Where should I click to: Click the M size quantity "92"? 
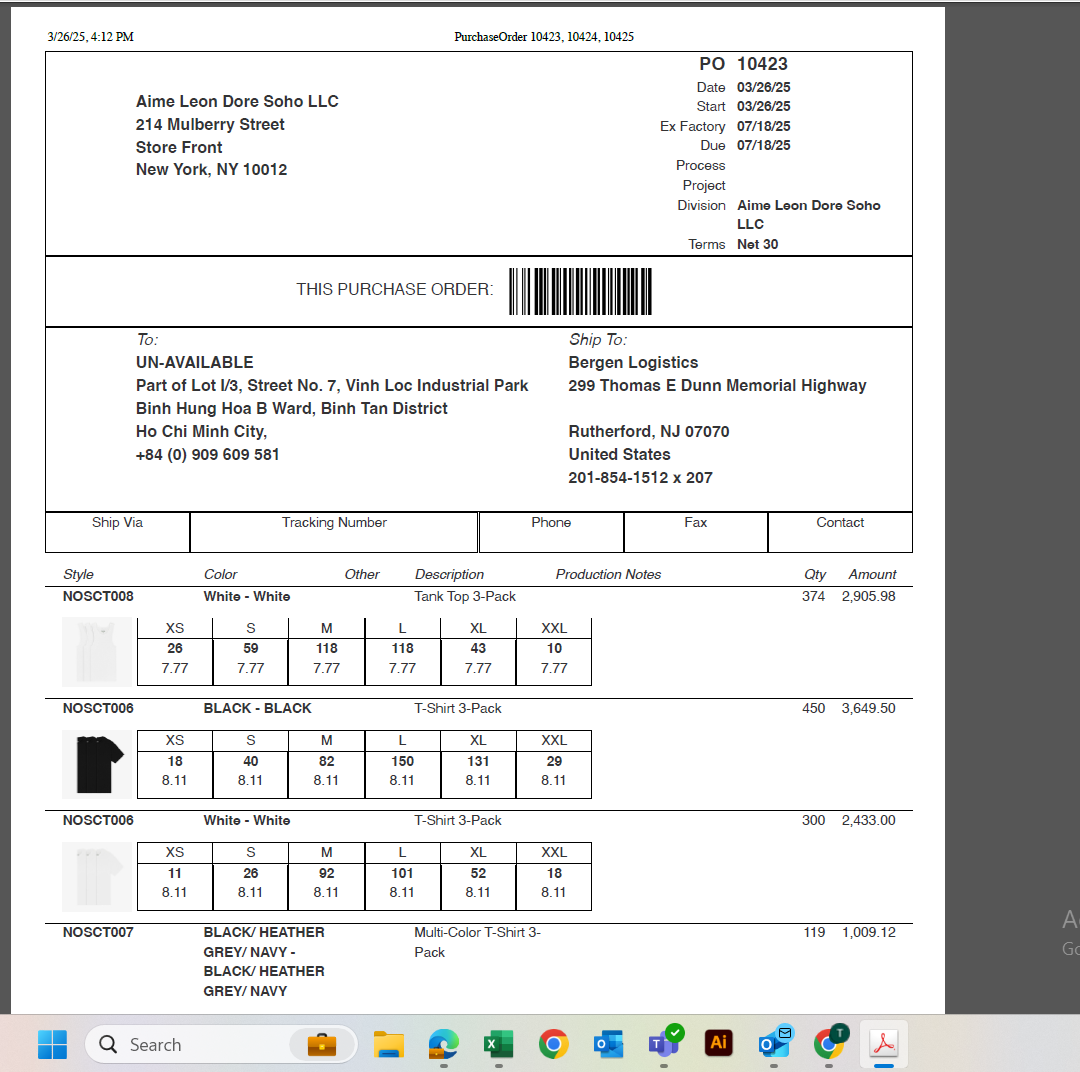coord(326,874)
